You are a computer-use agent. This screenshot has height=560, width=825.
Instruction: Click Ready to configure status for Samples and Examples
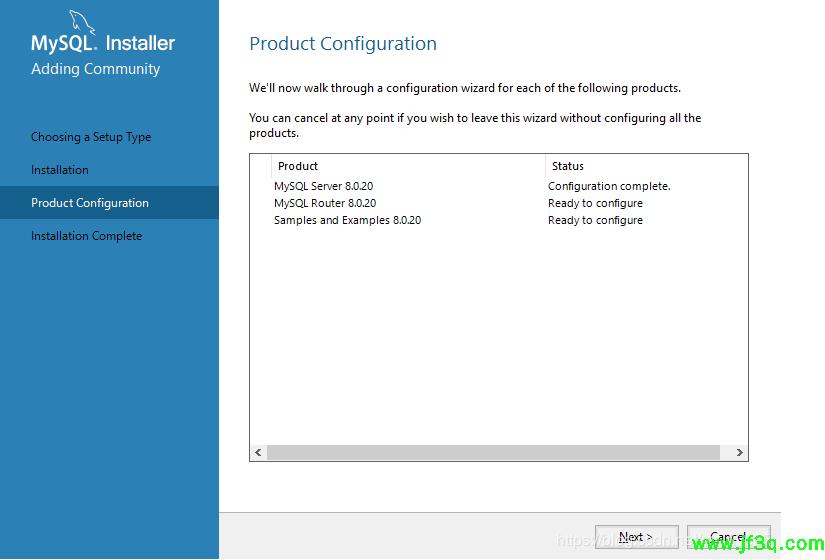(x=595, y=220)
